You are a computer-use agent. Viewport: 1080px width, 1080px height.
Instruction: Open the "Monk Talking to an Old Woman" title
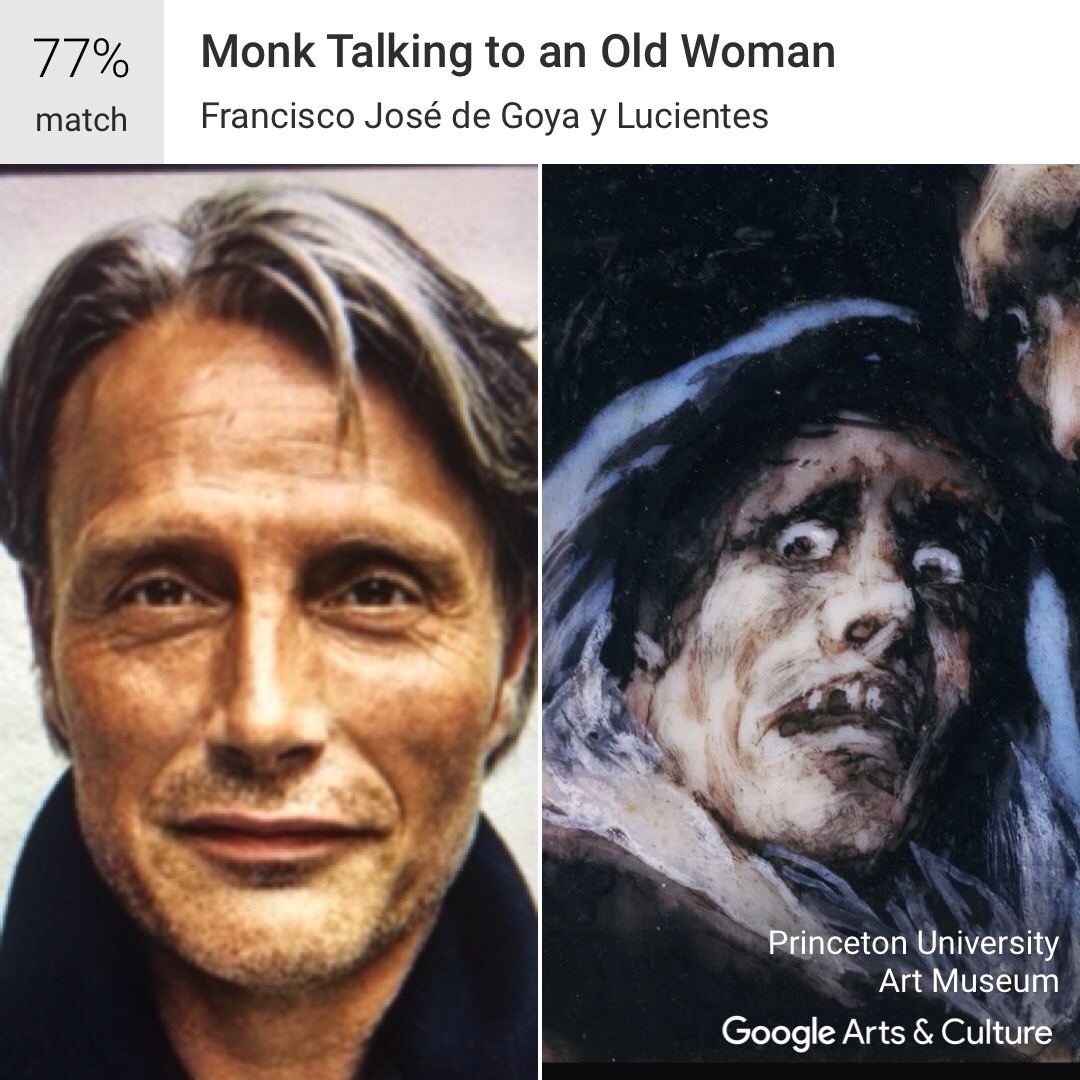point(518,52)
